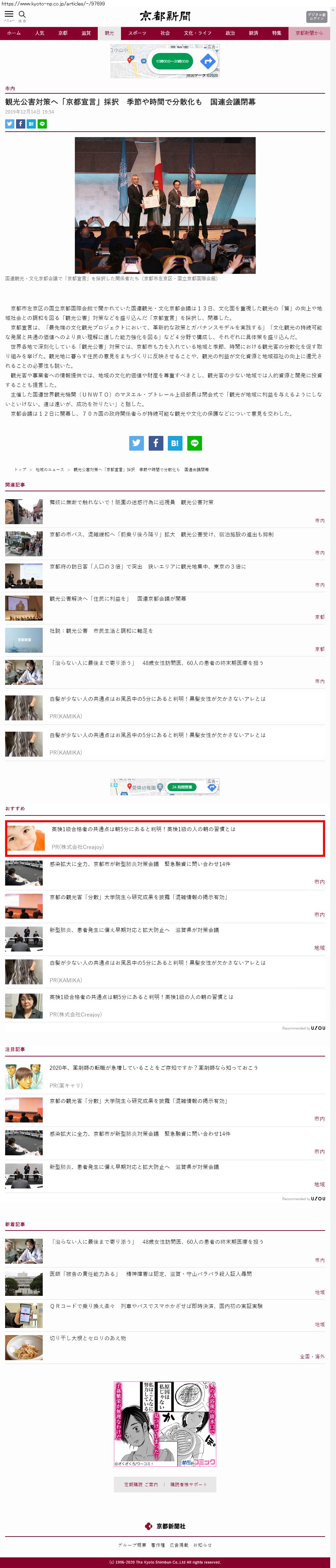336x1568 pixels.
Task: Click the blue directions arrow in map ad
Action: click(x=208, y=61)
